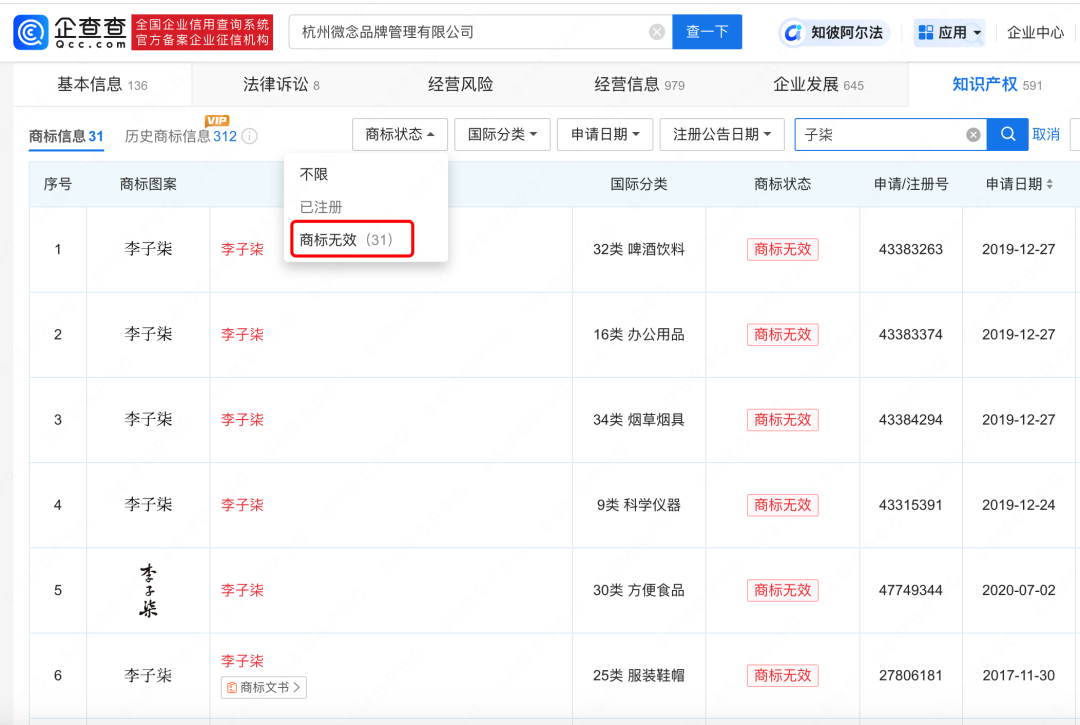Click registration number 43384294

tap(911, 420)
